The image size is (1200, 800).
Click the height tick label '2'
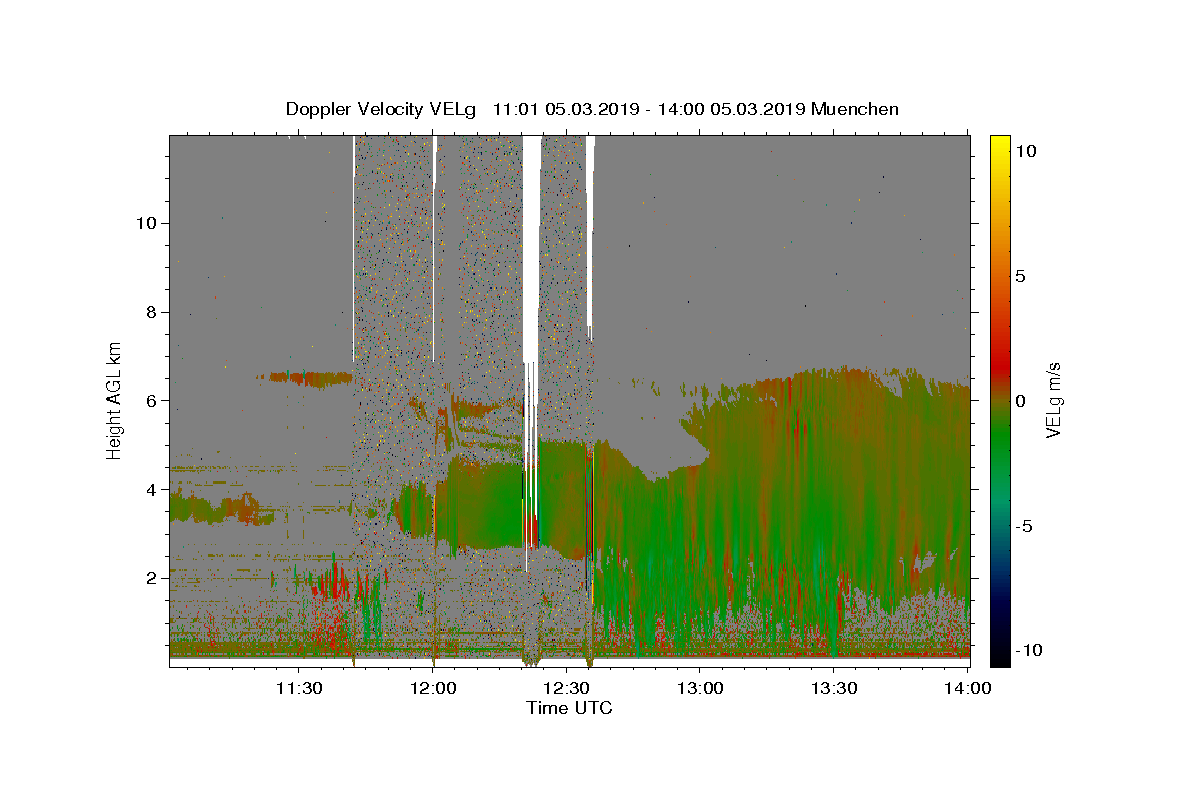[x=150, y=578]
